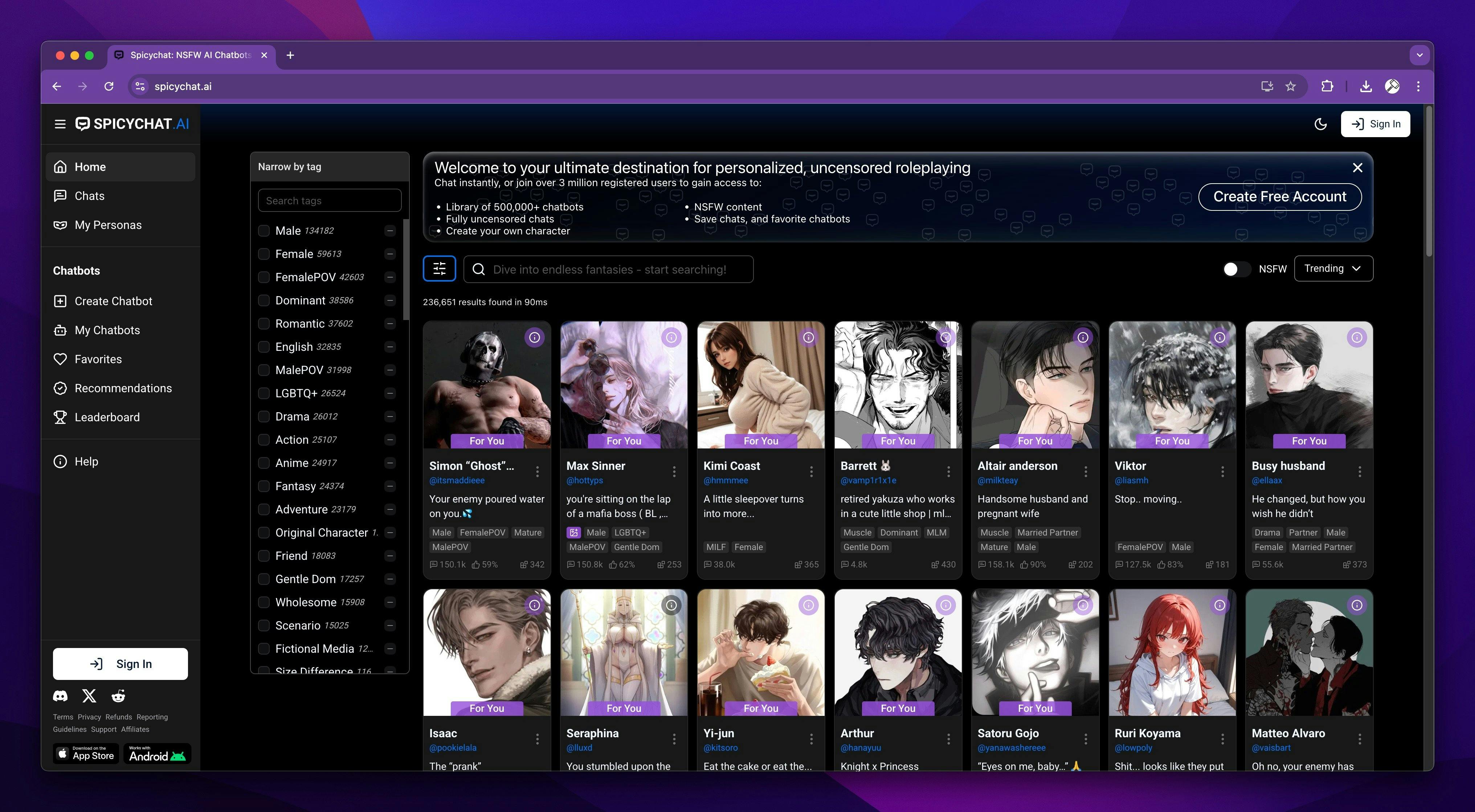
Task: Check the Wholesome tag filter
Action: (264, 602)
